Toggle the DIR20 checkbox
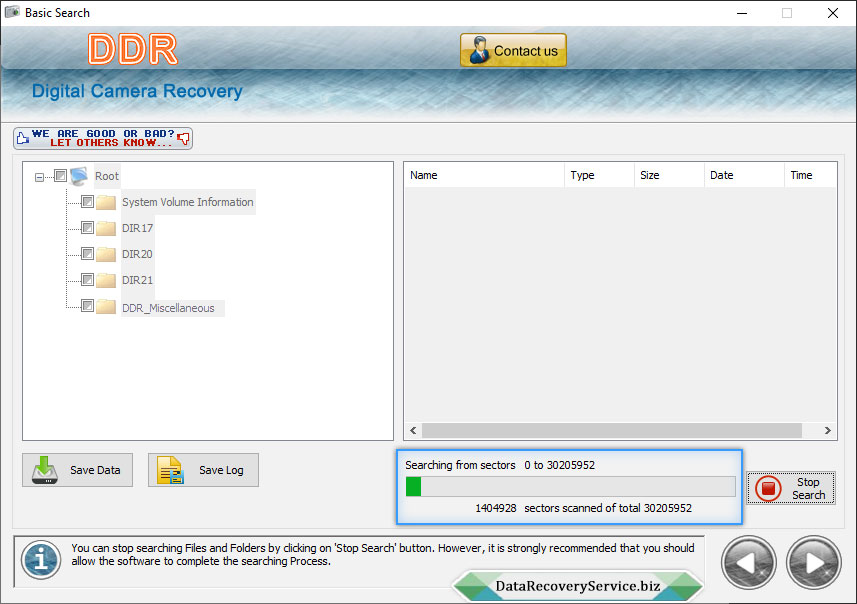This screenshot has height=604, width=857. pyautogui.click(x=87, y=254)
